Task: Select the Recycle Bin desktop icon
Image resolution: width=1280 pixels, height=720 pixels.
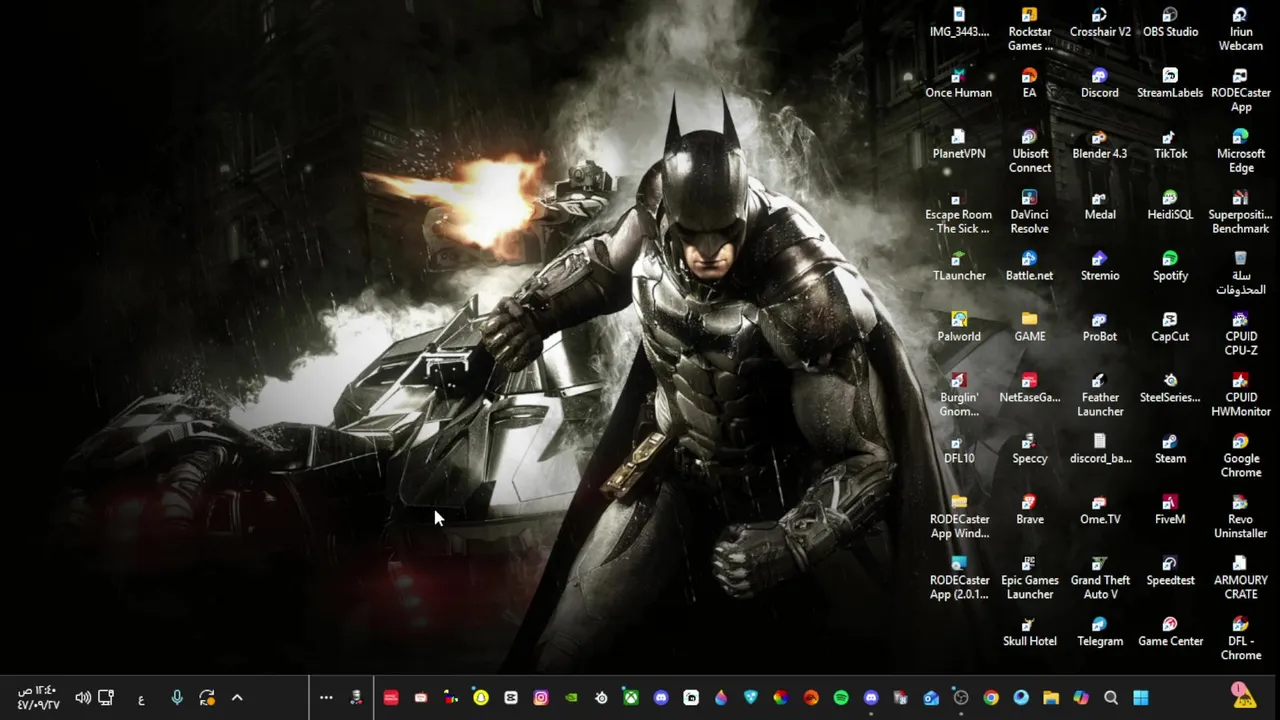Action: 1241,273
